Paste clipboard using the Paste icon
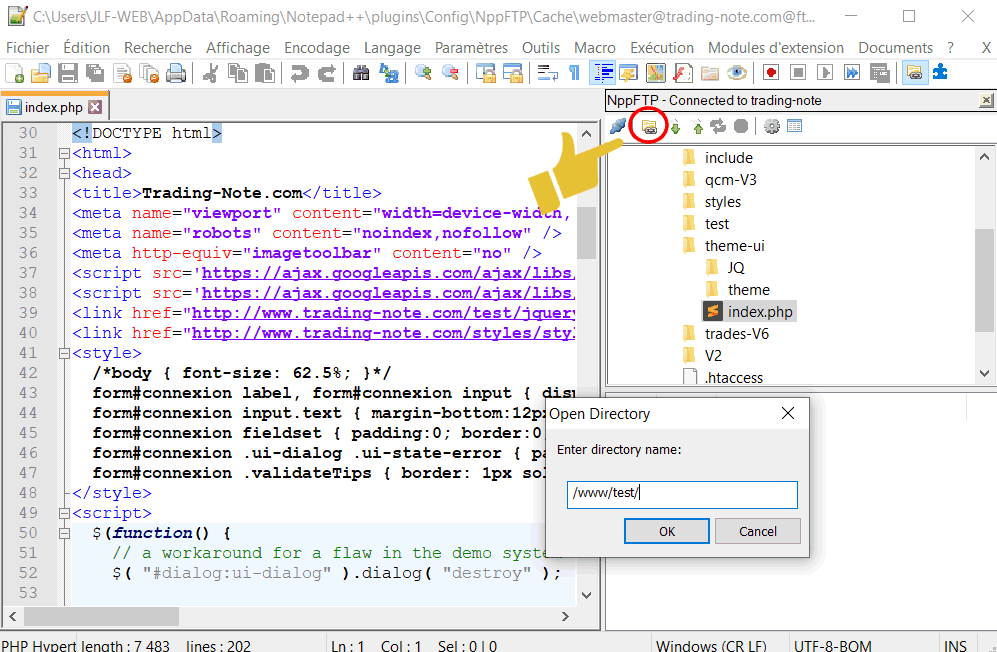Viewport: 997px width, 652px height. tap(265, 73)
